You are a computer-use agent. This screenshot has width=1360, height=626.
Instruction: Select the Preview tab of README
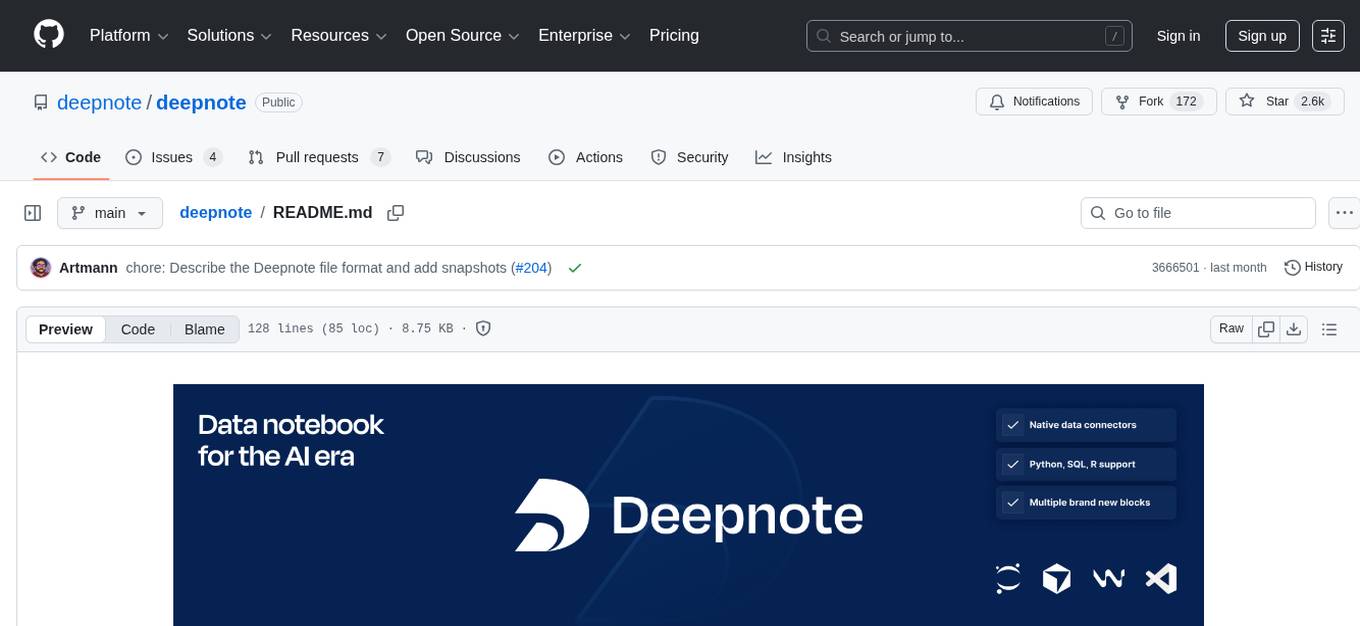pyautogui.click(x=65, y=329)
